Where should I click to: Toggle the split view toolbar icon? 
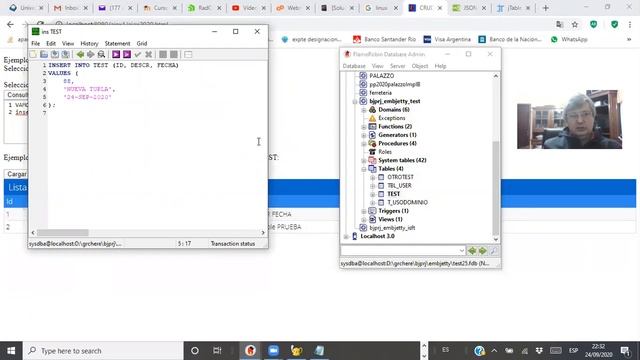188,54
